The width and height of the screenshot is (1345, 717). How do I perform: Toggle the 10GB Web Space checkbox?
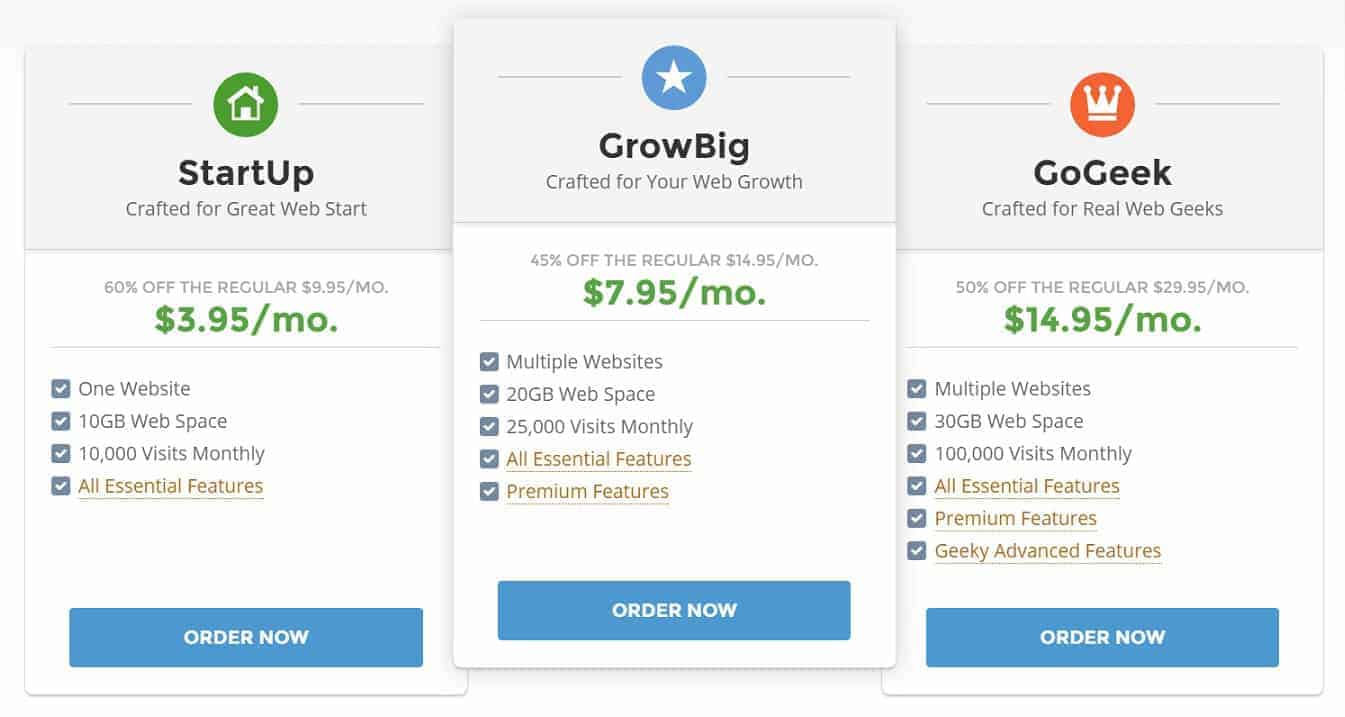(61, 421)
